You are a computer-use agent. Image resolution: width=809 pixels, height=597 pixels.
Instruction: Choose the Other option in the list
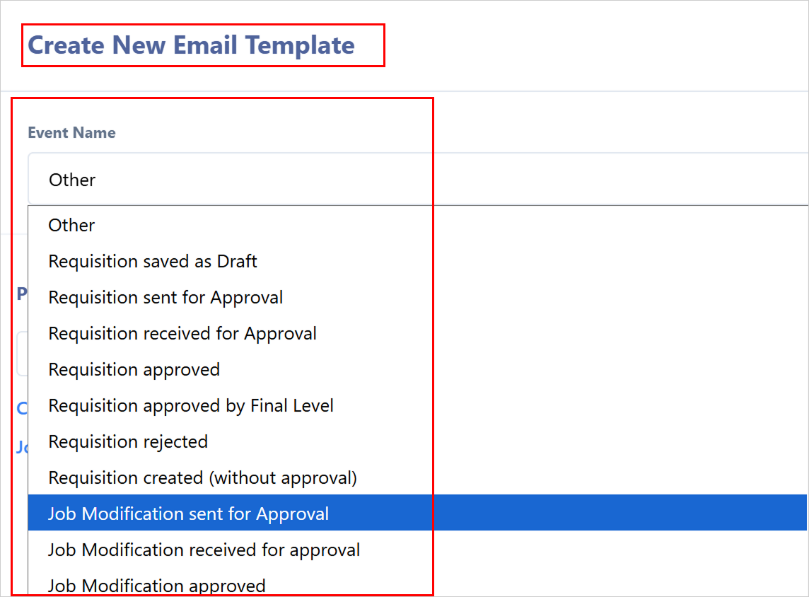[x=417, y=225]
